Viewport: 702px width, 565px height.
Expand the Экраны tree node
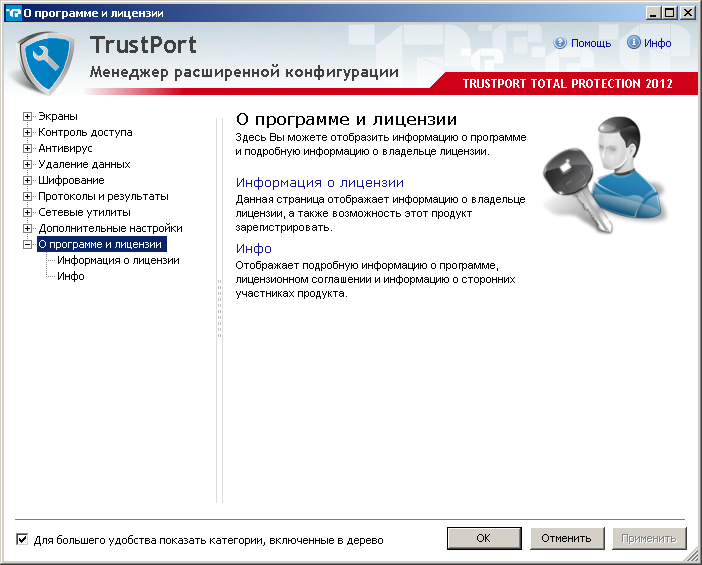click(27, 116)
